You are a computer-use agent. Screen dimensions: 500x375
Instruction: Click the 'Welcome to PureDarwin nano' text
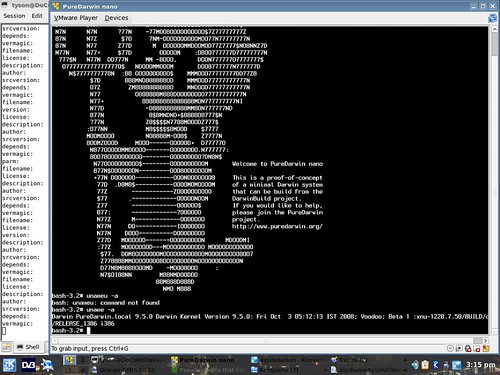pos(277,164)
